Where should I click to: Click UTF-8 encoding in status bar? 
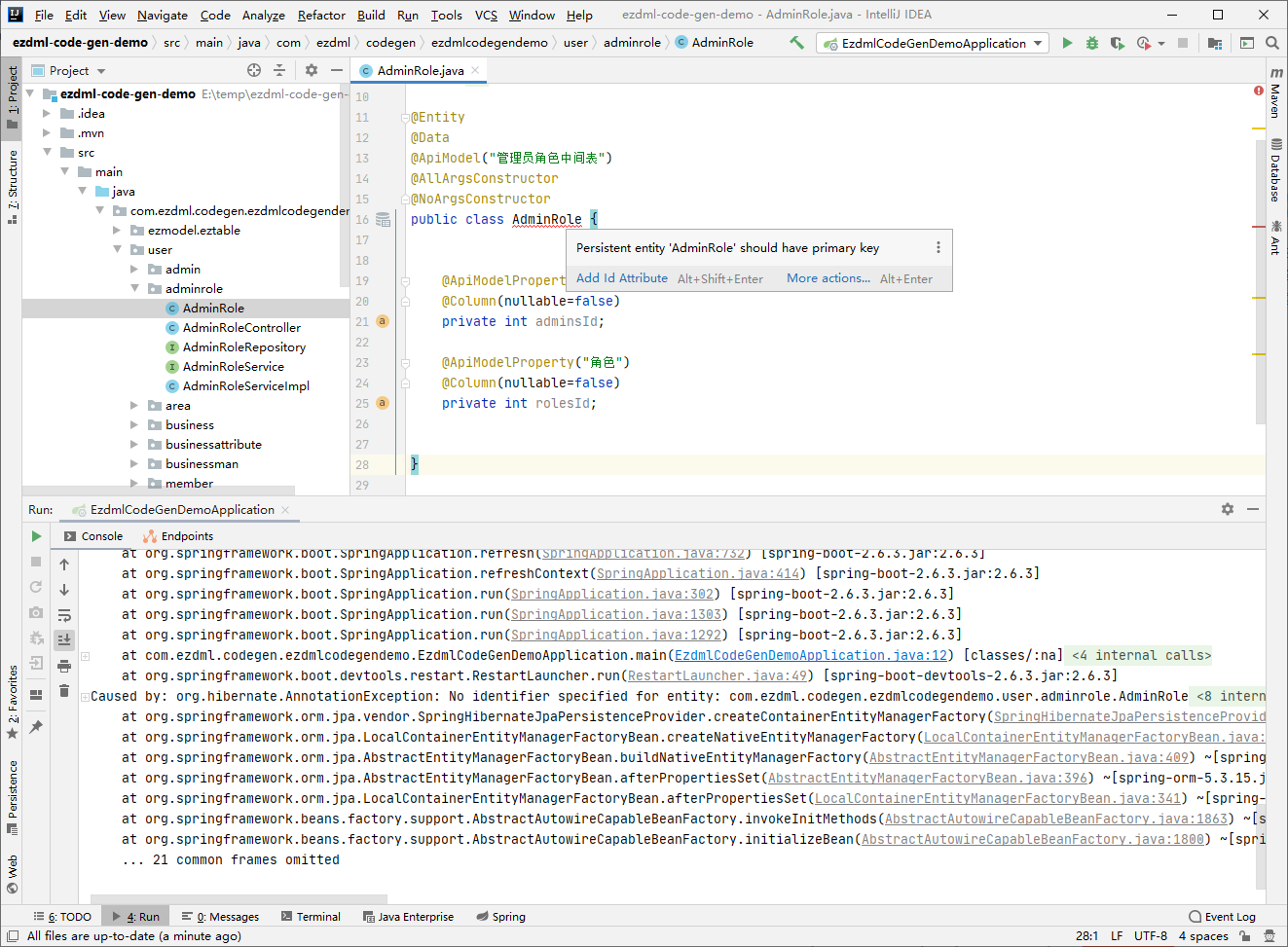[1151, 936]
